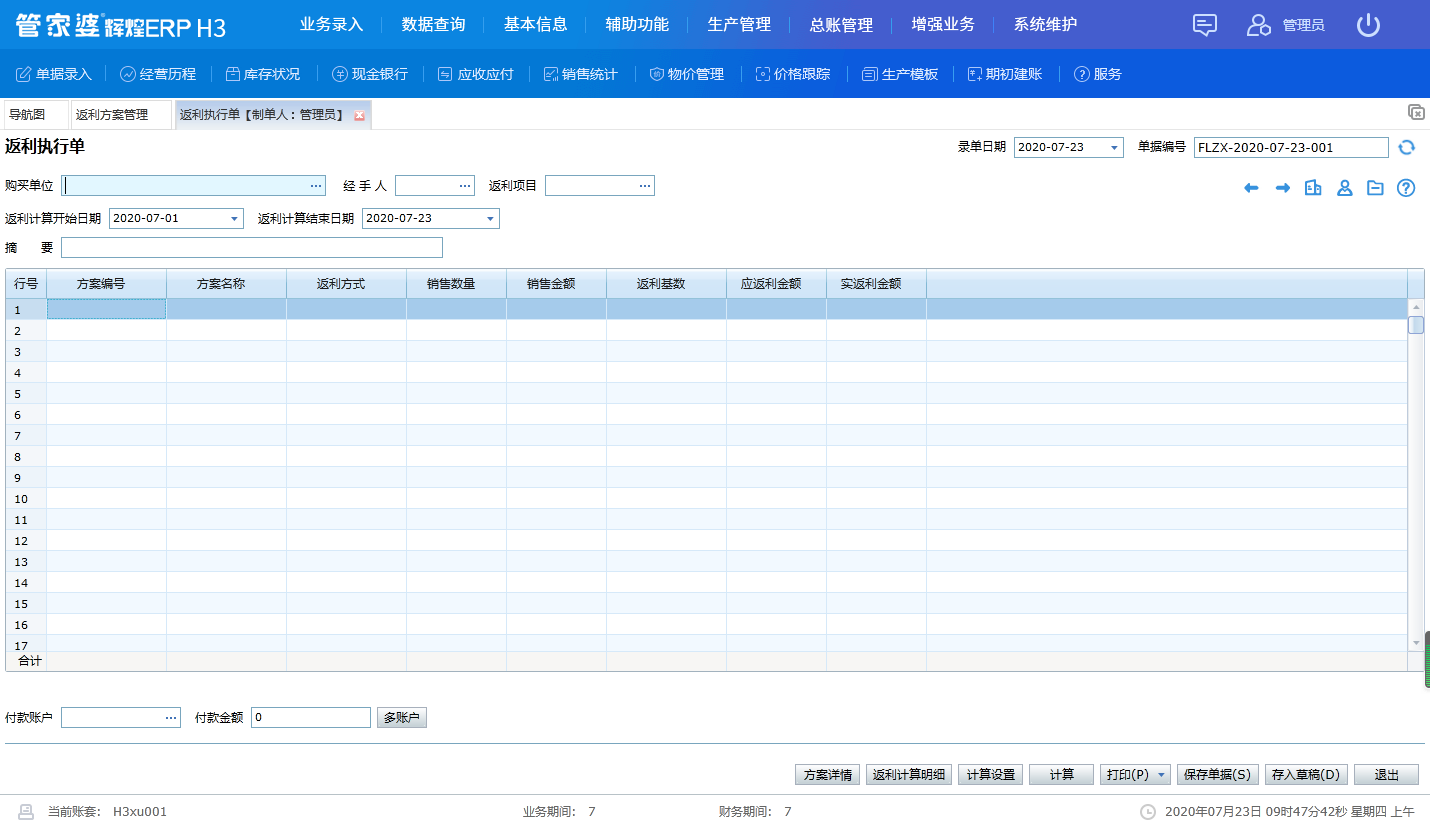Viewport: 1430px width, 827px height.
Task: Open the 录单日期 date dropdown
Action: point(1114,148)
